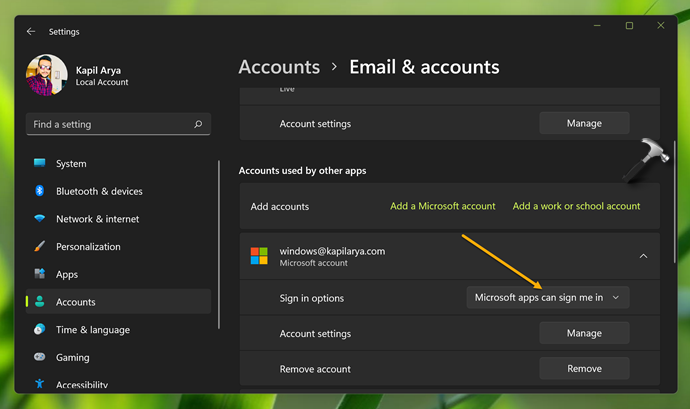
Task: Click the System monitor icon in sidebar
Action: coord(40,164)
